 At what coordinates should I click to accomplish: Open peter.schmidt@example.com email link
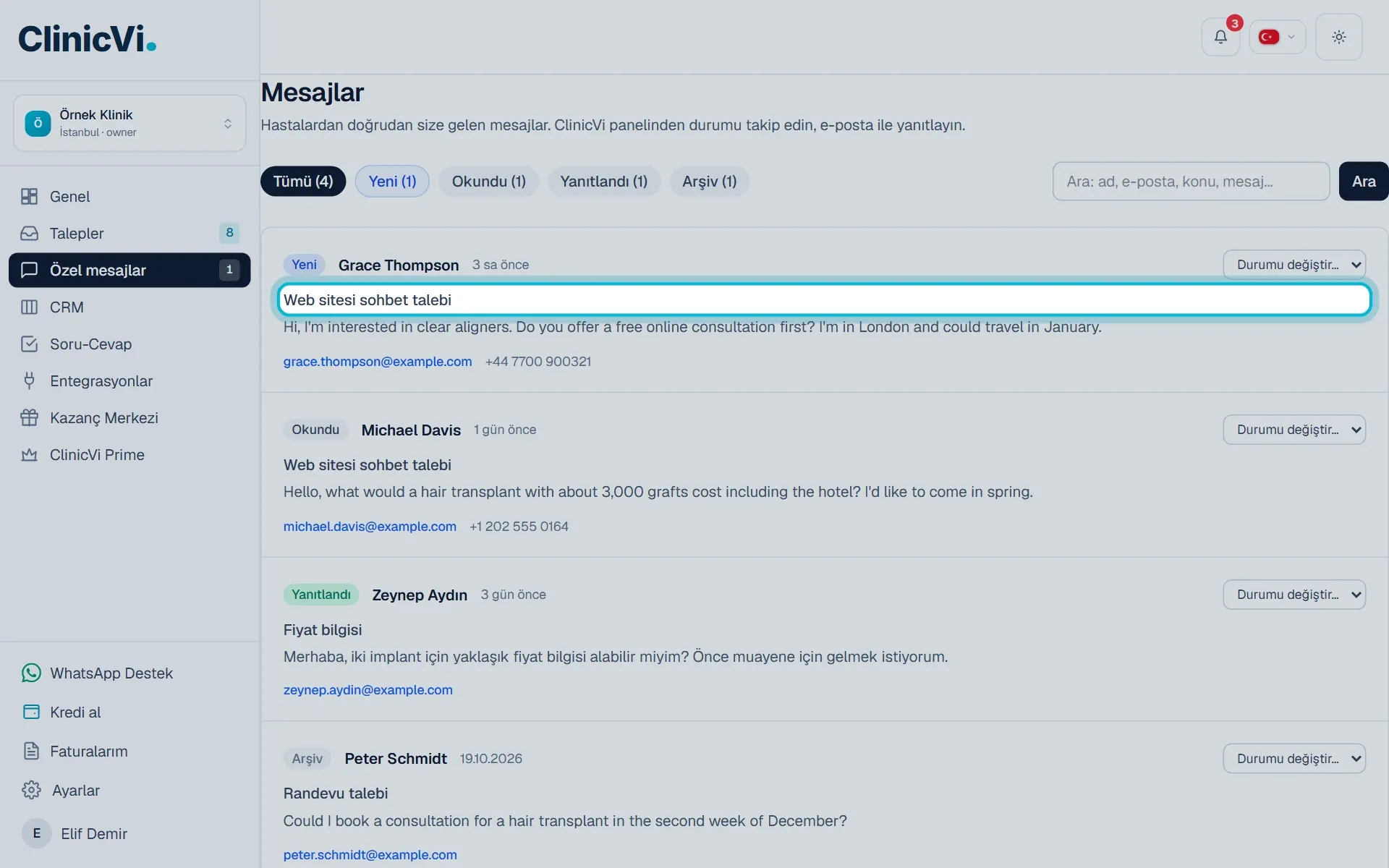[370, 855]
